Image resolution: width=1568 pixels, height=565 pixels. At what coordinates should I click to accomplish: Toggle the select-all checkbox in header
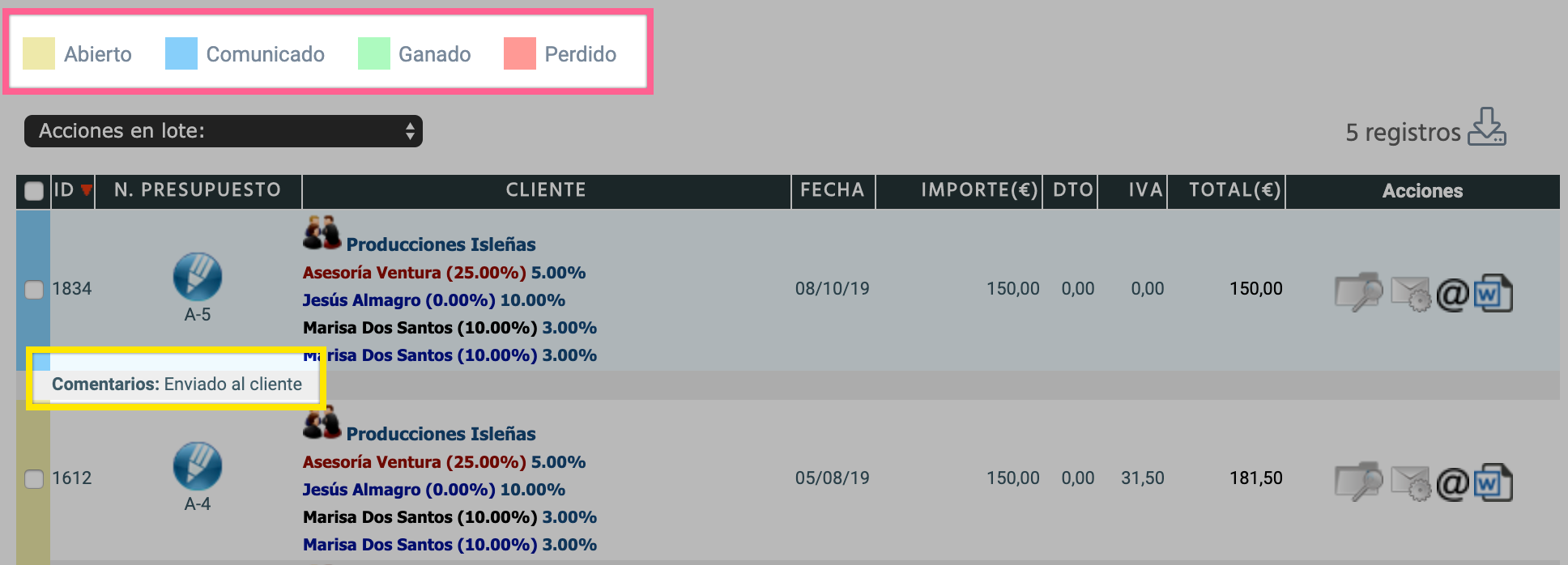click(x=34, y=191)
